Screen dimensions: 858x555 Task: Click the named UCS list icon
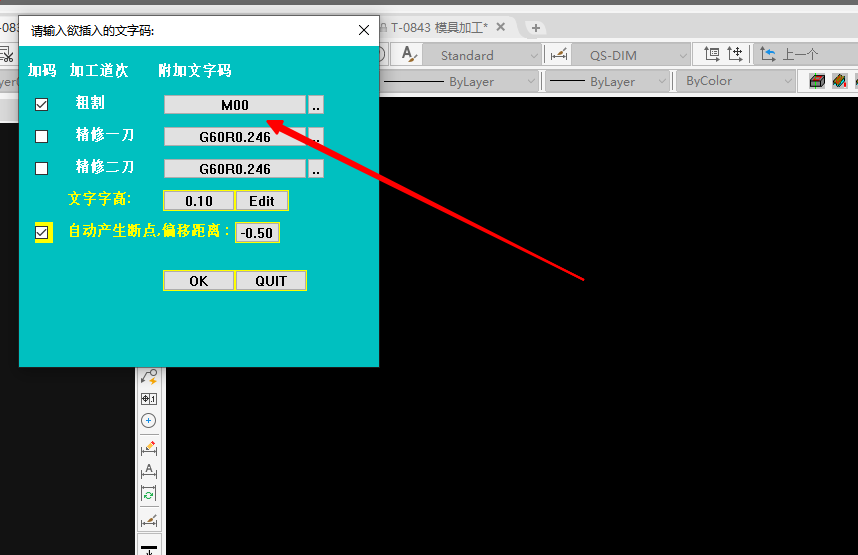tap(711, 54)
